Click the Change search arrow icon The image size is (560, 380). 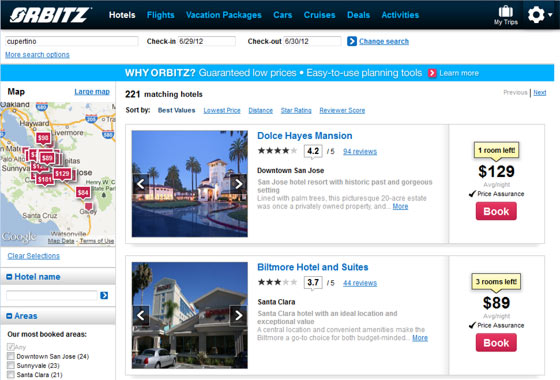352,41
